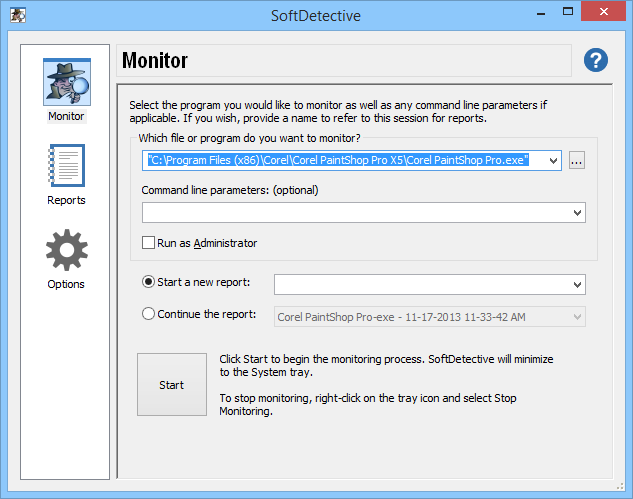Enable the Run as Administrator checkbox
The height and width of the screenshot is (499, 633).
coord(148,243)
